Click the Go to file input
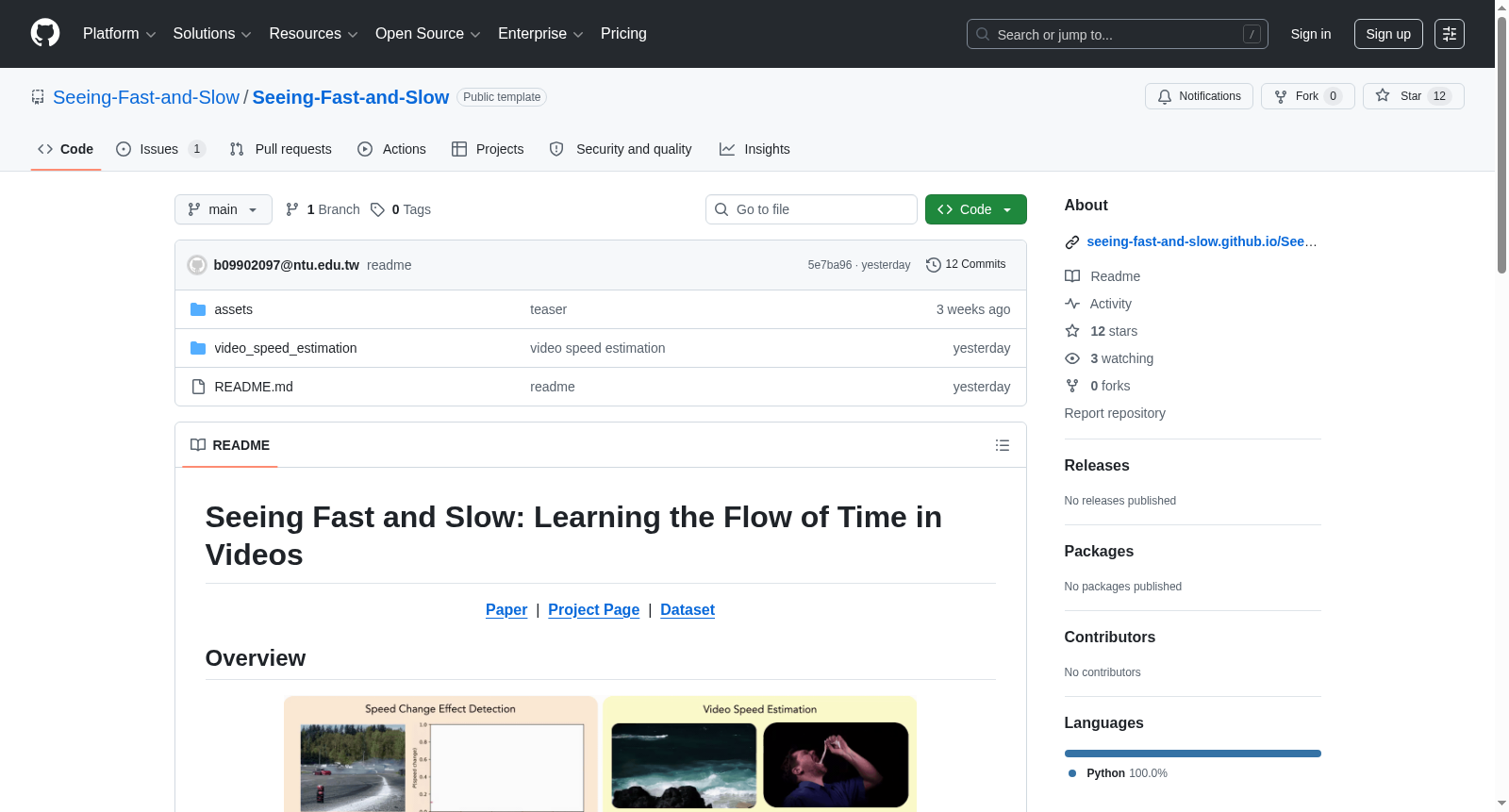The height and width of the screenshot is (812, 1509). [x=811, y=209]
